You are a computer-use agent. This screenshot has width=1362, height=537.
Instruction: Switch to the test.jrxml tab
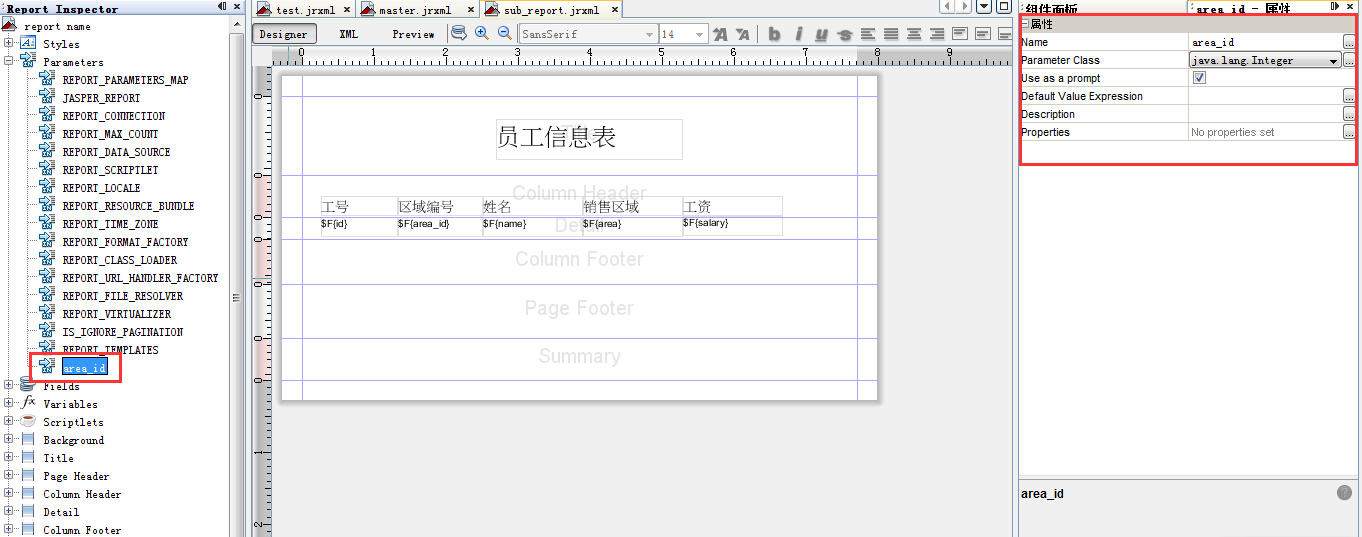coord(303,10)
